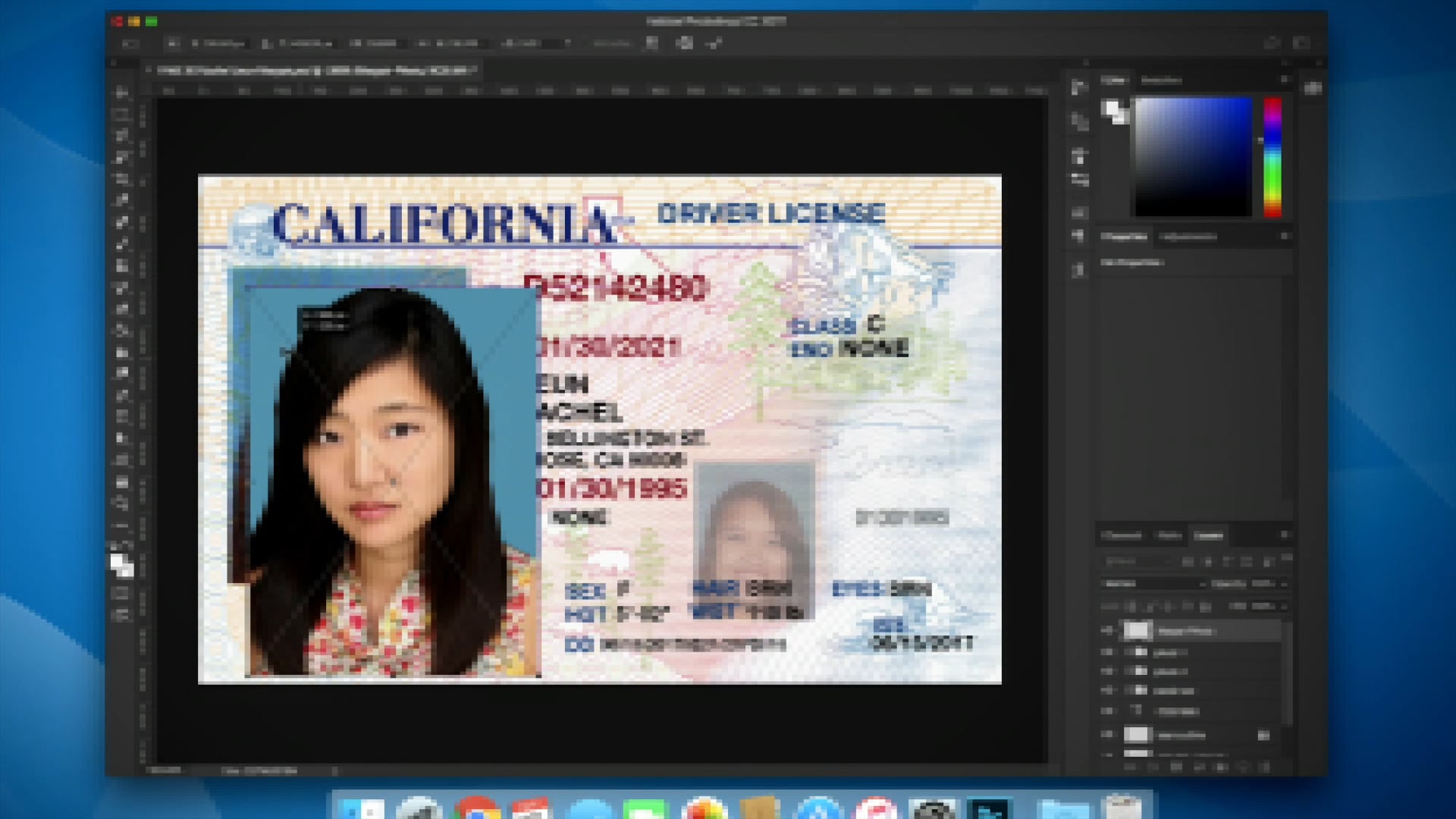Screen dimensions: 1456x819
Task: Click the rainbow hue slider strip
Action: [1272, 156]
